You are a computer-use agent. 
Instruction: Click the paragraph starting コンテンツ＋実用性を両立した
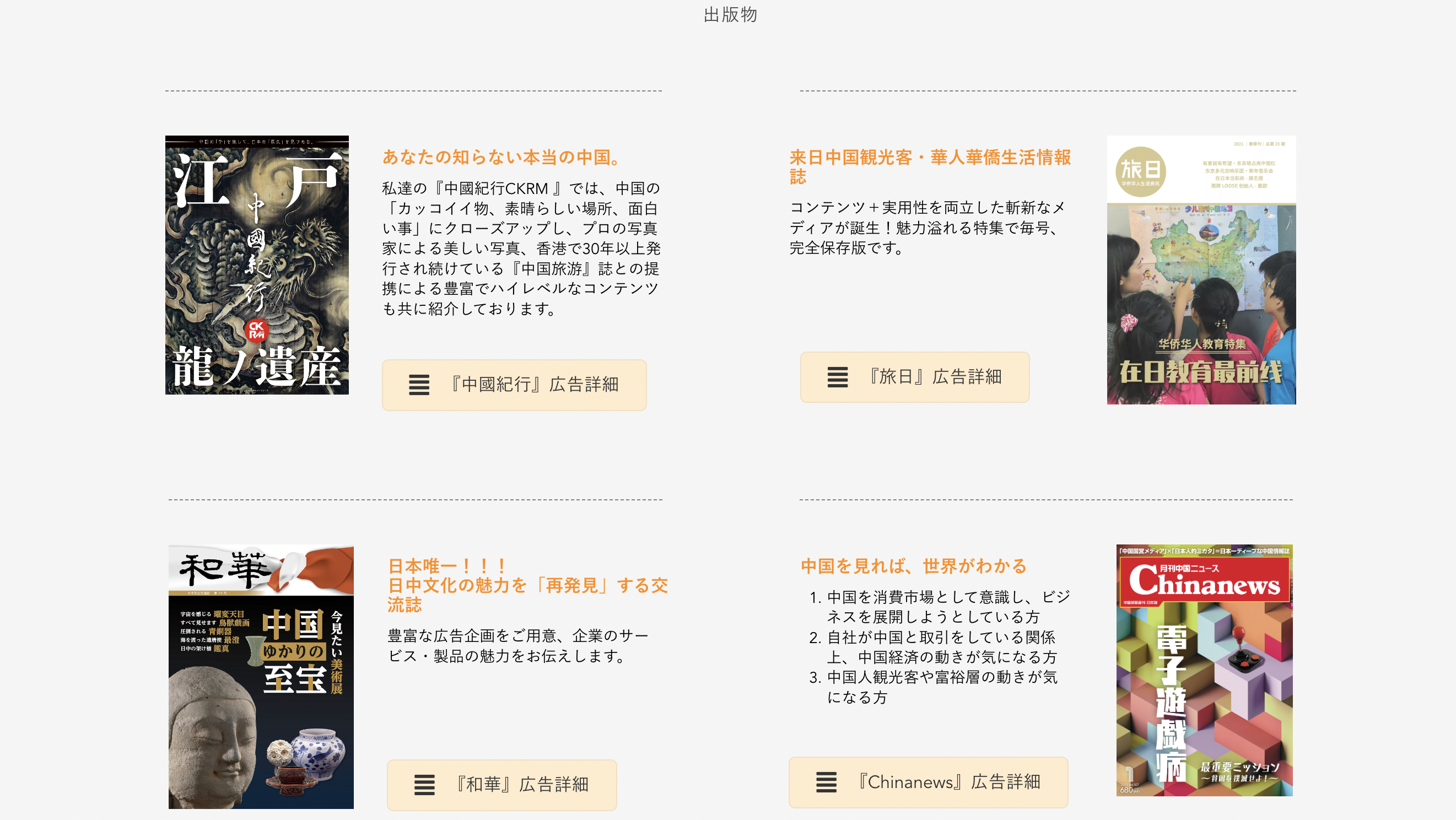coord(927,228)
